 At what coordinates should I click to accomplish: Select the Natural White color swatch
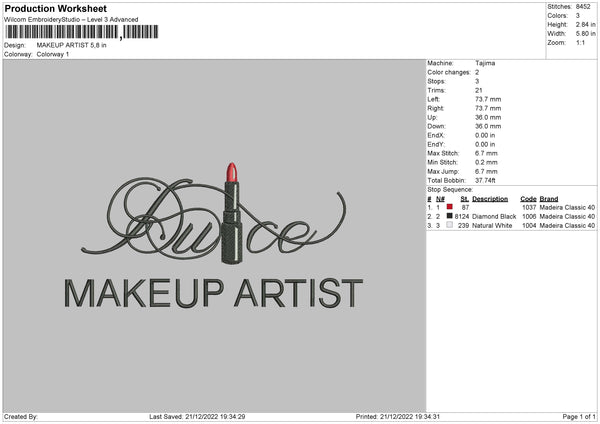point(450,225)
